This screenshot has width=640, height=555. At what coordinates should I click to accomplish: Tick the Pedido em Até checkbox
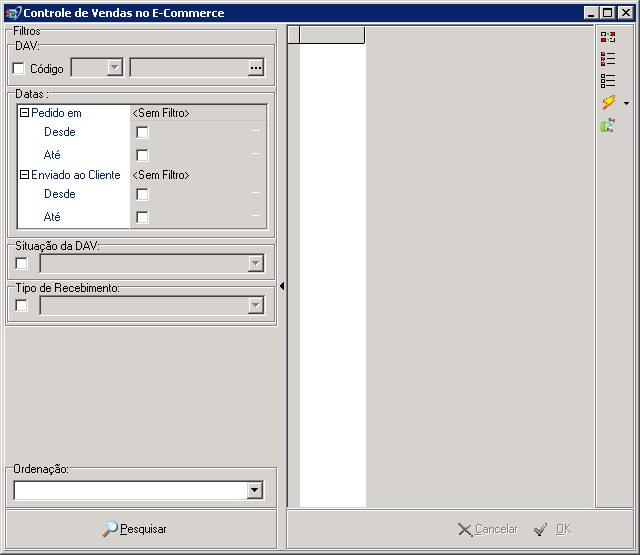click(142, 155)
